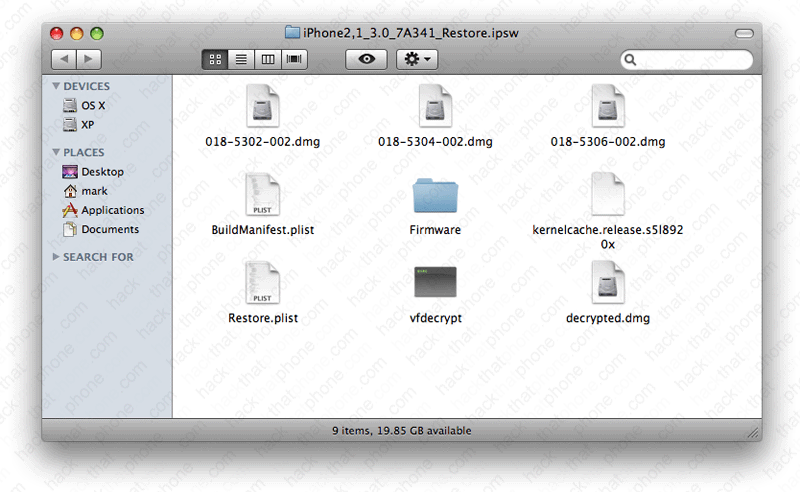Select the Restore.plist file icon
Viewport: 800px width, 492px height.
click(x=262, y=284)
